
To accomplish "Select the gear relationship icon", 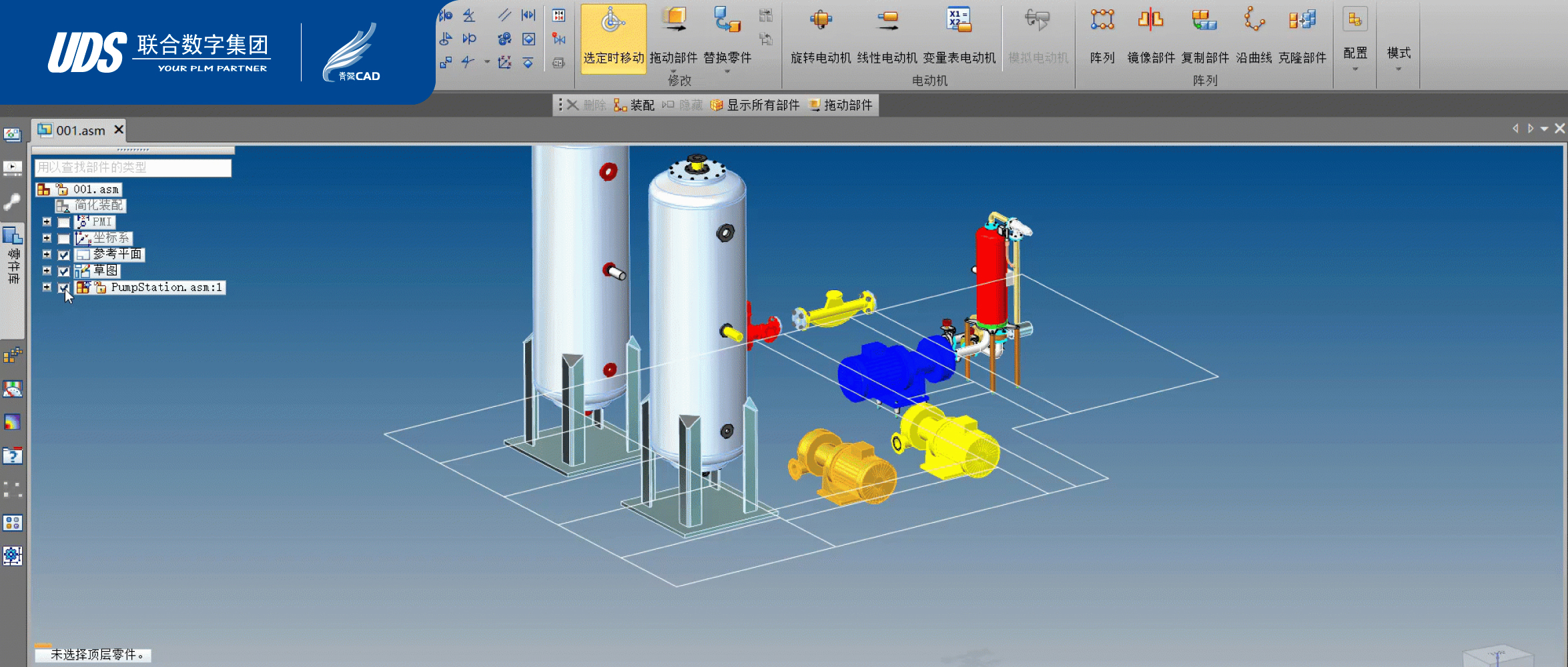I will [504, 39].
